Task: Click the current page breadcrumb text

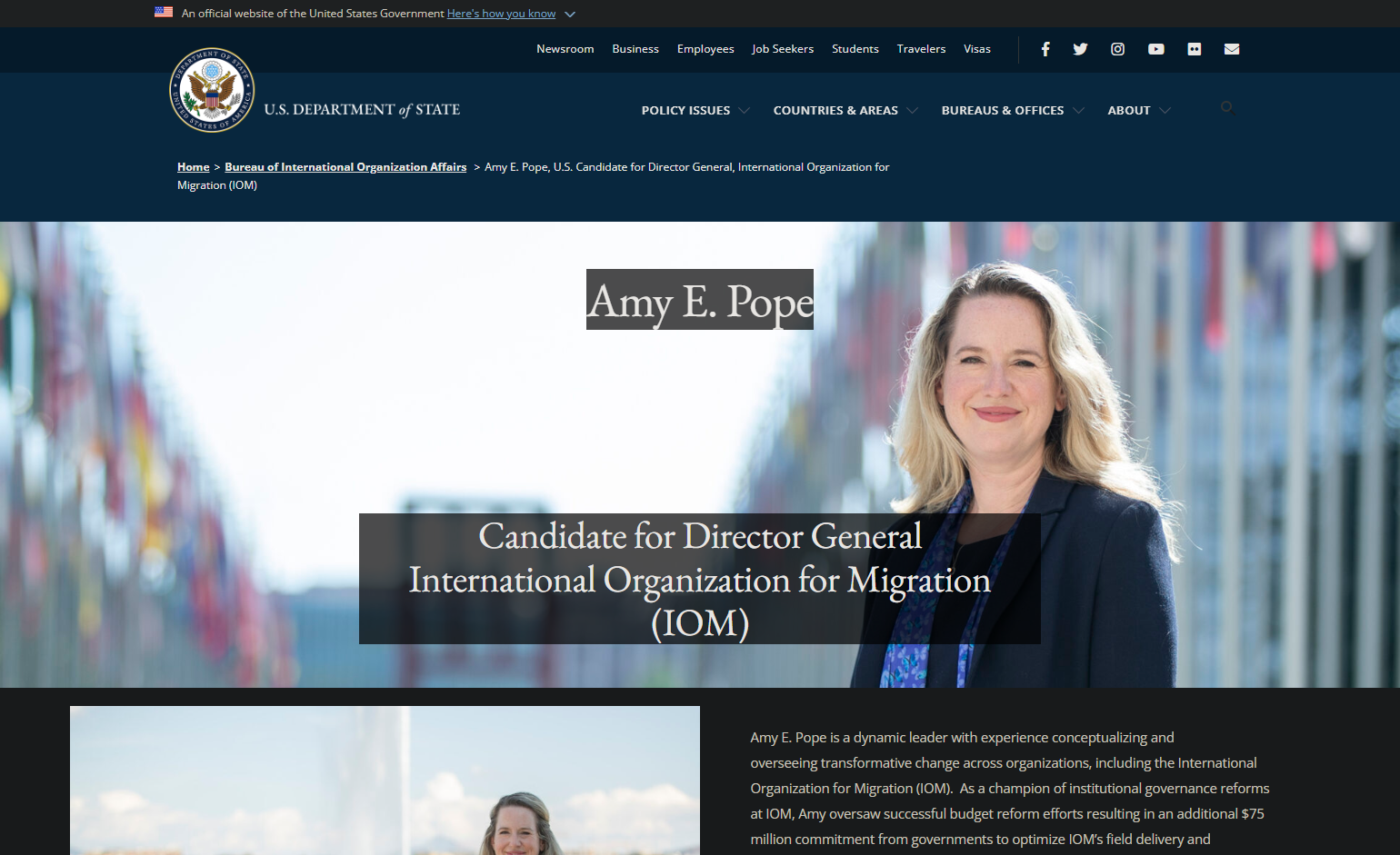Action: click(x=534, y=176)
